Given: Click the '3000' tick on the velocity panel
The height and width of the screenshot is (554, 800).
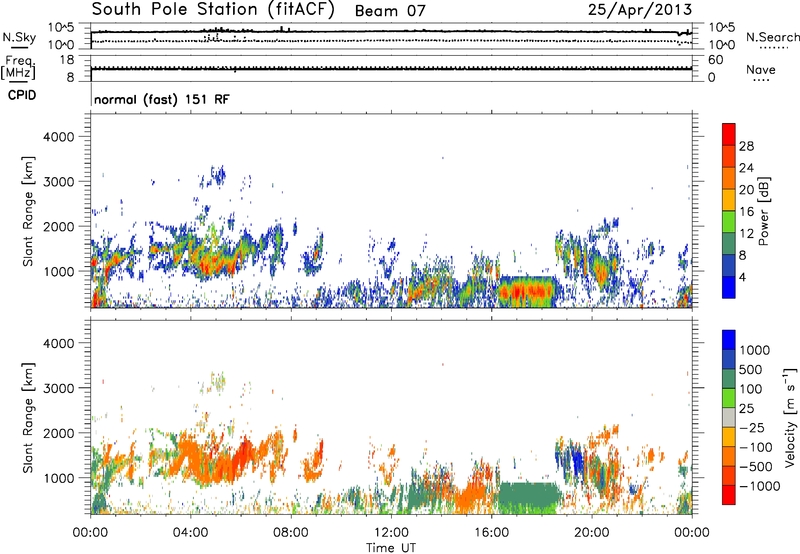Looking at the screenshot, I should (x=59, y=388).
